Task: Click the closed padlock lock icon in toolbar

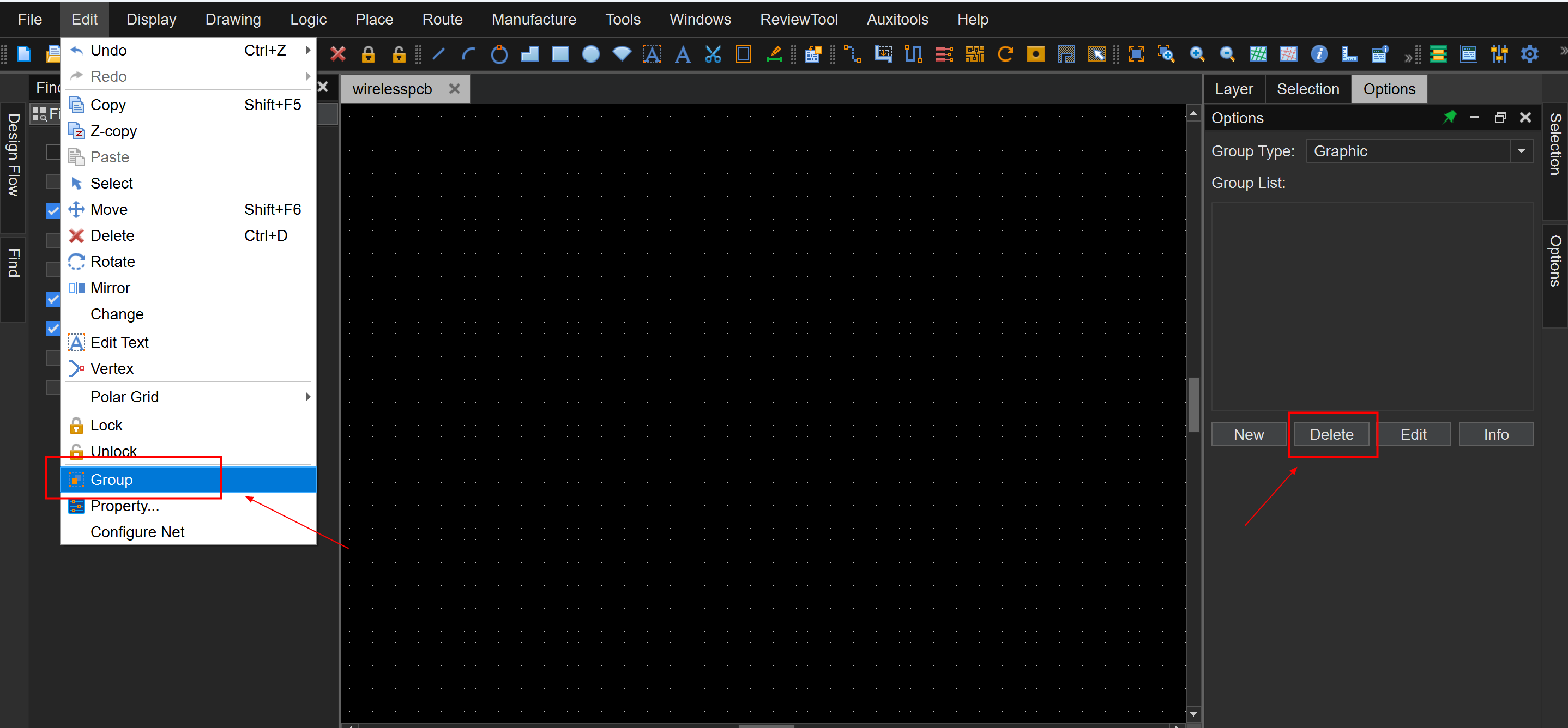Action: point(368,54)
